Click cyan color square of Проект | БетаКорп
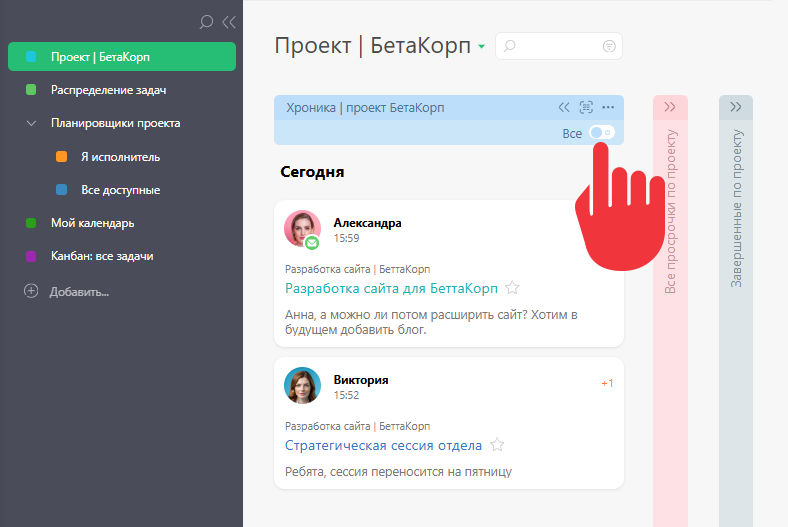This screenshot has height=527, width=788. point(31,57)
